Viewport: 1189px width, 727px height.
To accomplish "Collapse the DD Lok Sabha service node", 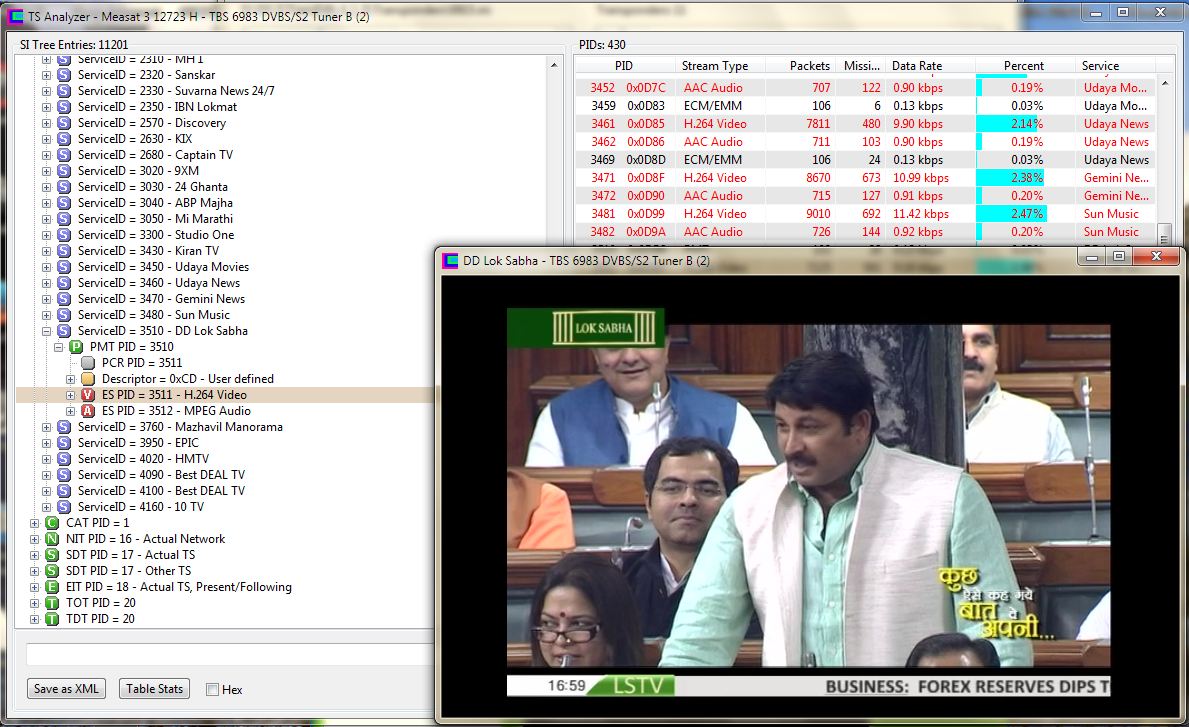I will 46,331.
